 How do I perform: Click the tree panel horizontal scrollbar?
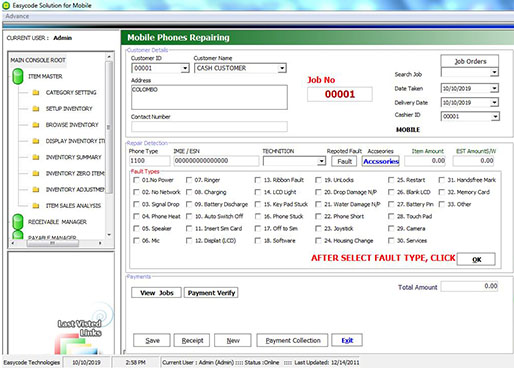pos(53,243)
